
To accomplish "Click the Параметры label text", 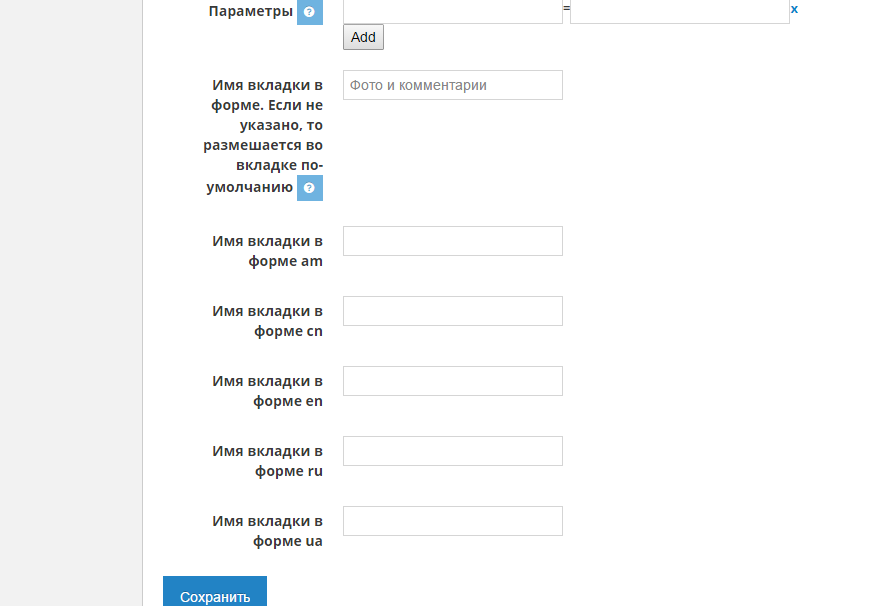I will point(251,11).
